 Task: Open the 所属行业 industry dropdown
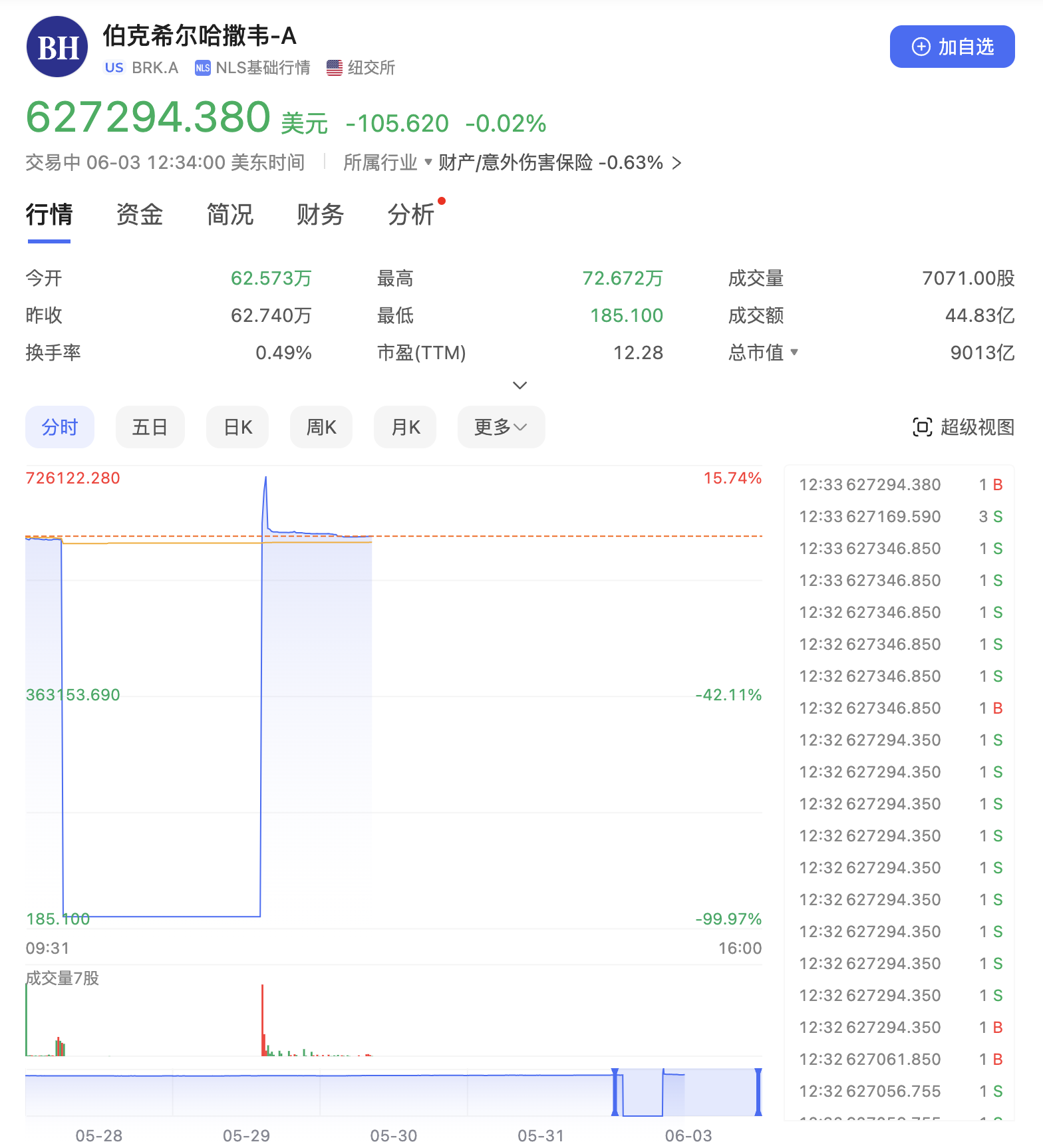pos(388,162)
